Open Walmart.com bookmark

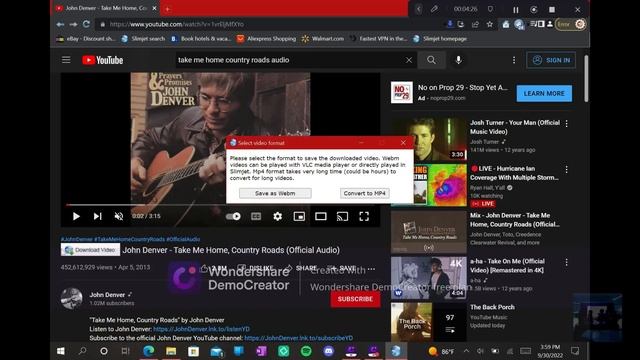322,39
